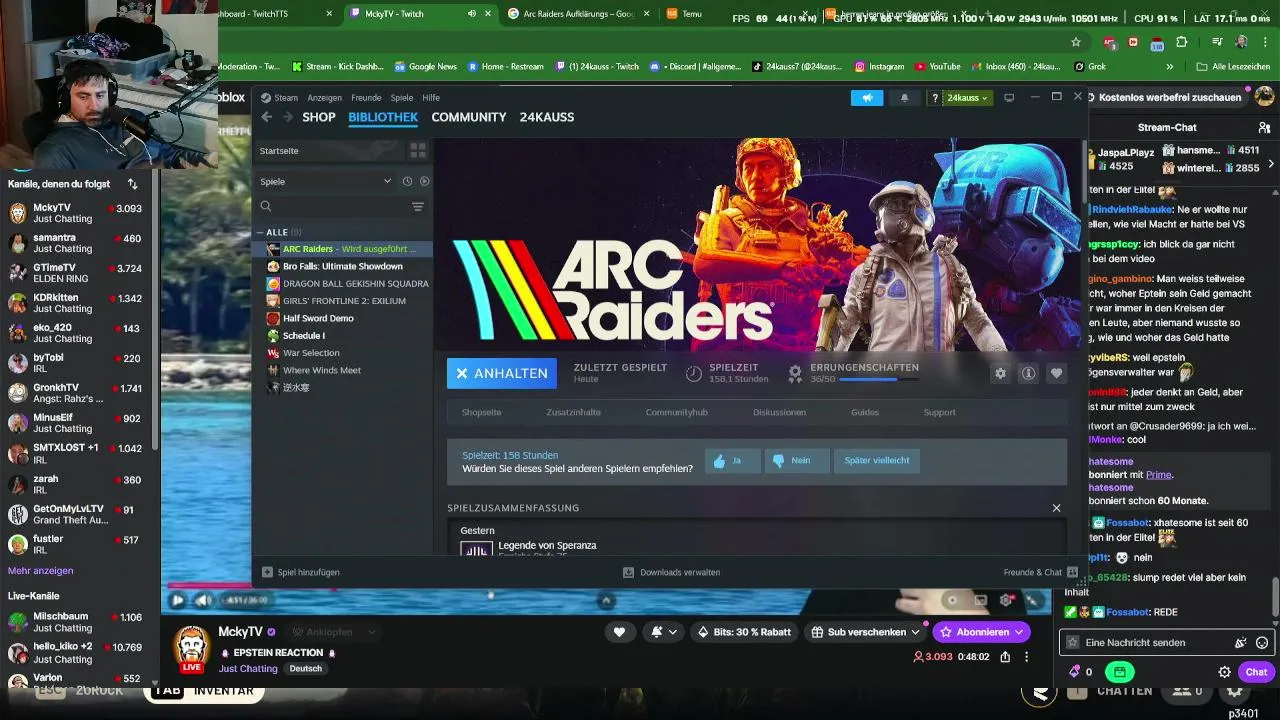This screenshot has height=720, width=1280.
Task: Open Twitch chat community people icon
Action: [1264, 127]
